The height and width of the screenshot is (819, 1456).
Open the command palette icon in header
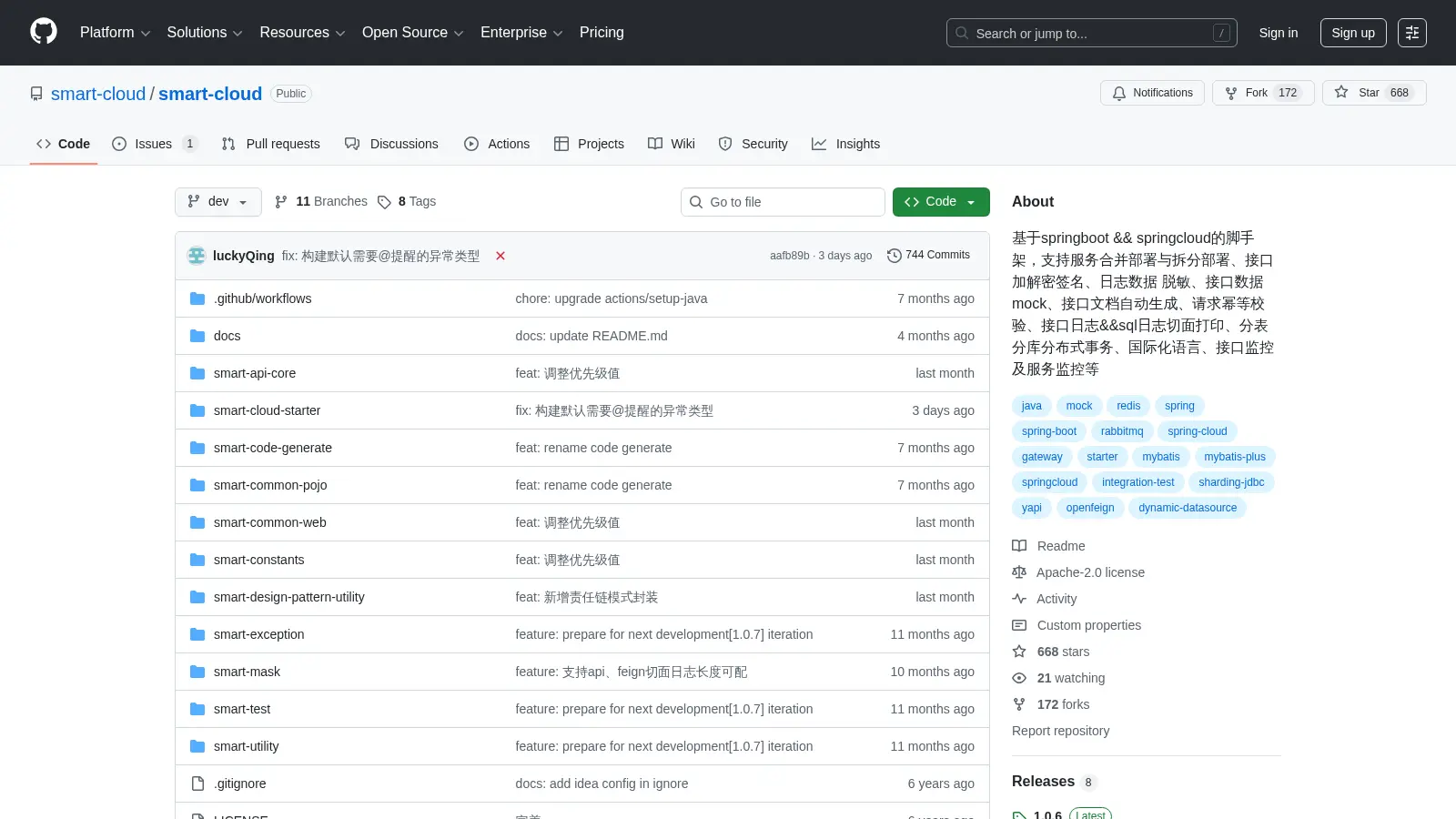click(x=1412, y=33)
